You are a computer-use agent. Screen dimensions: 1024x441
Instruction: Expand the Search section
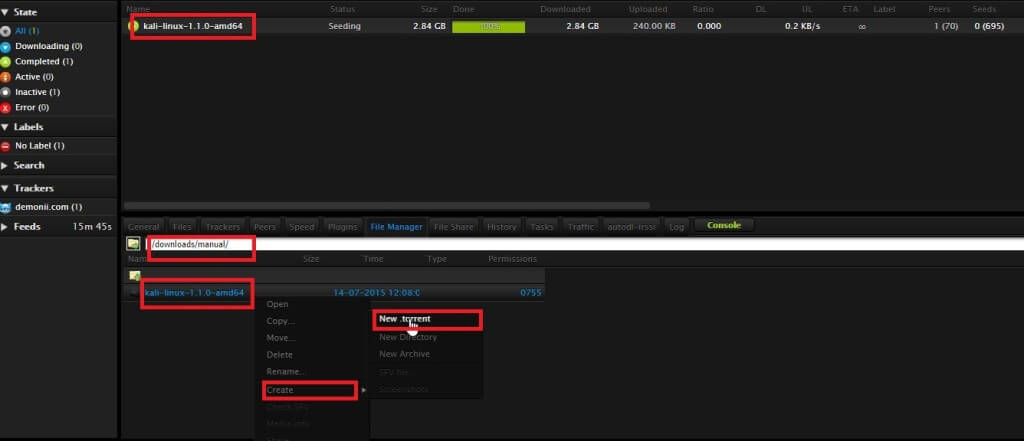[x=6, y=165]
